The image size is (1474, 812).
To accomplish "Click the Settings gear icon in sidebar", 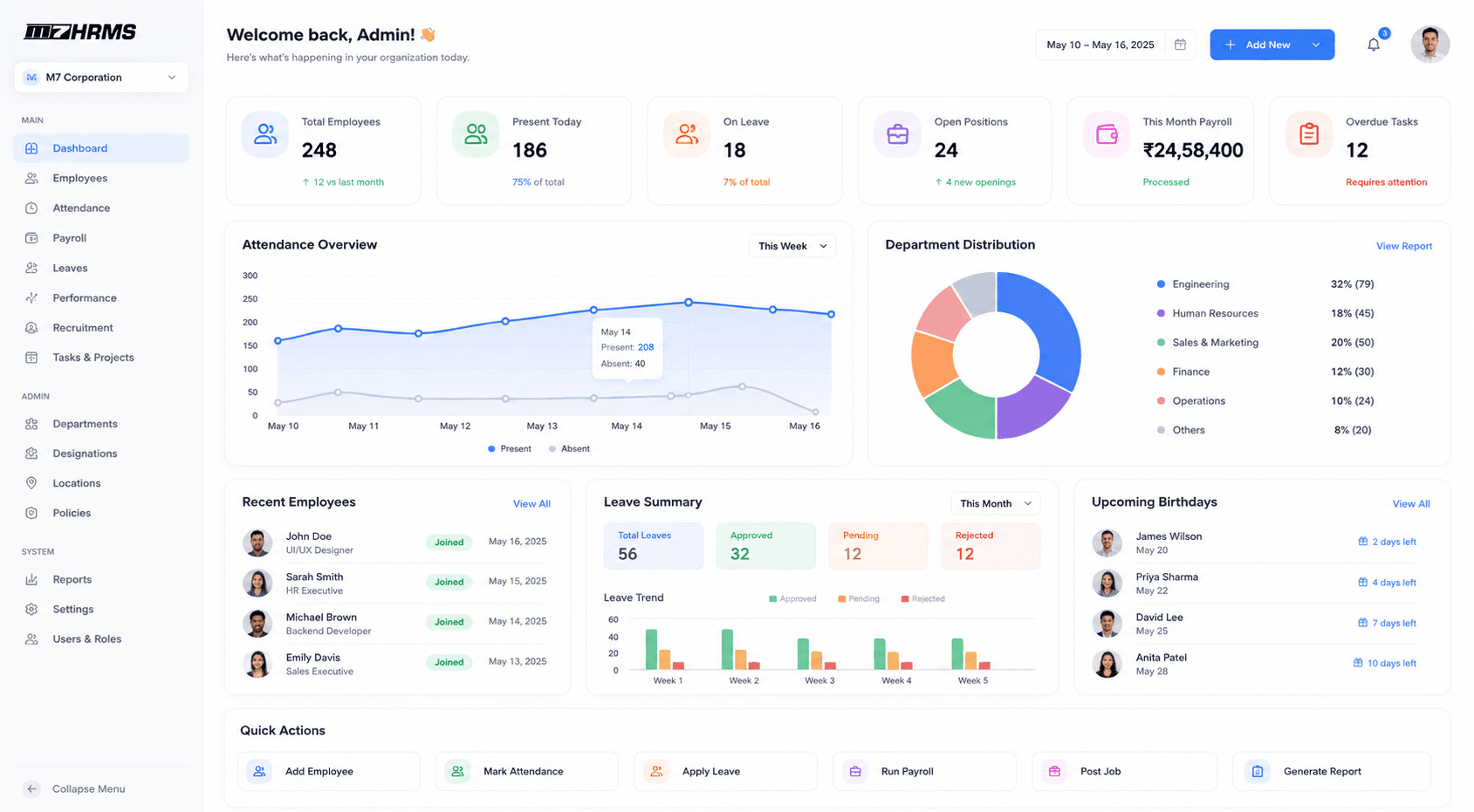I will pyautogui.click(x=31, y=610).
